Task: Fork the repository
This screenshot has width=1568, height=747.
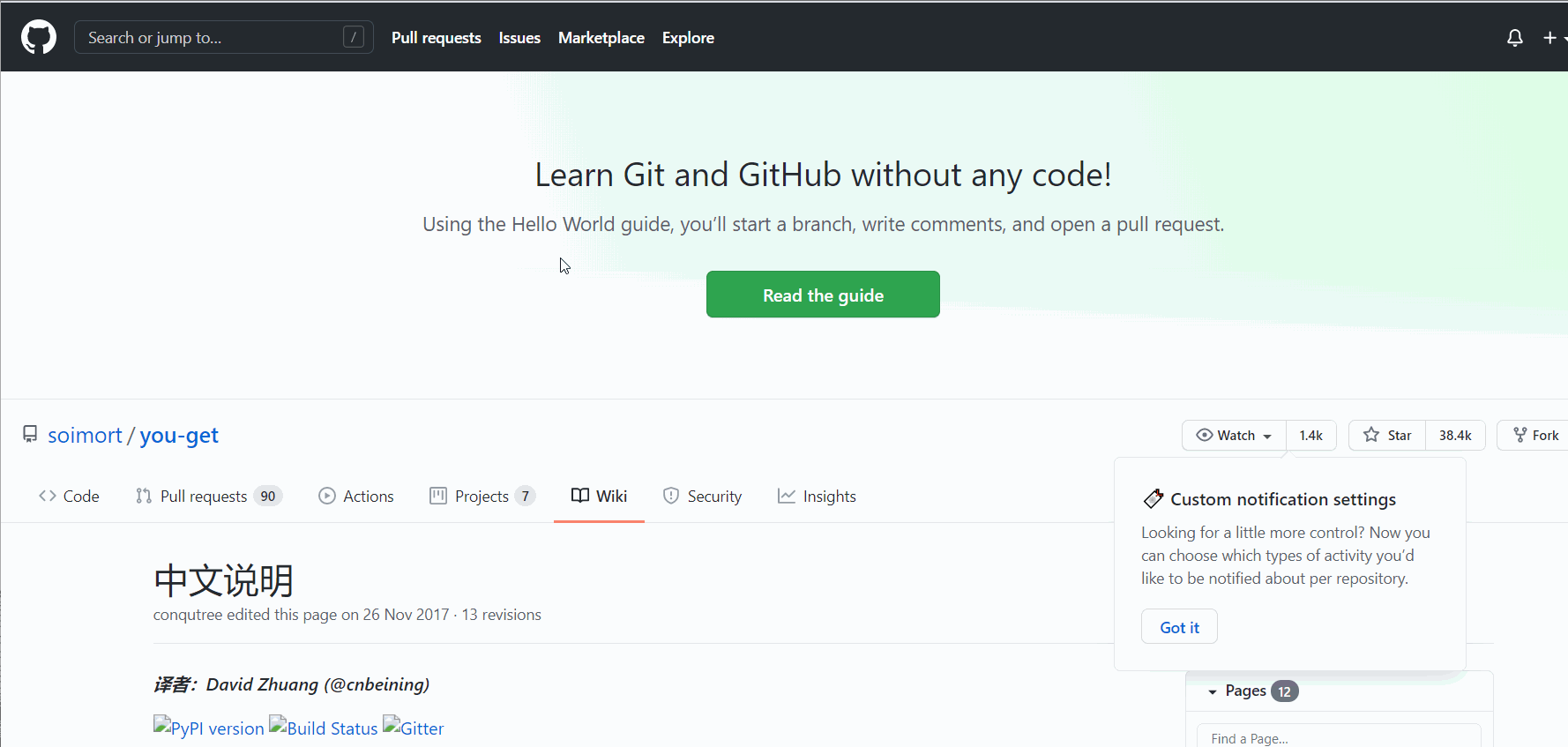Action: 1536,436
